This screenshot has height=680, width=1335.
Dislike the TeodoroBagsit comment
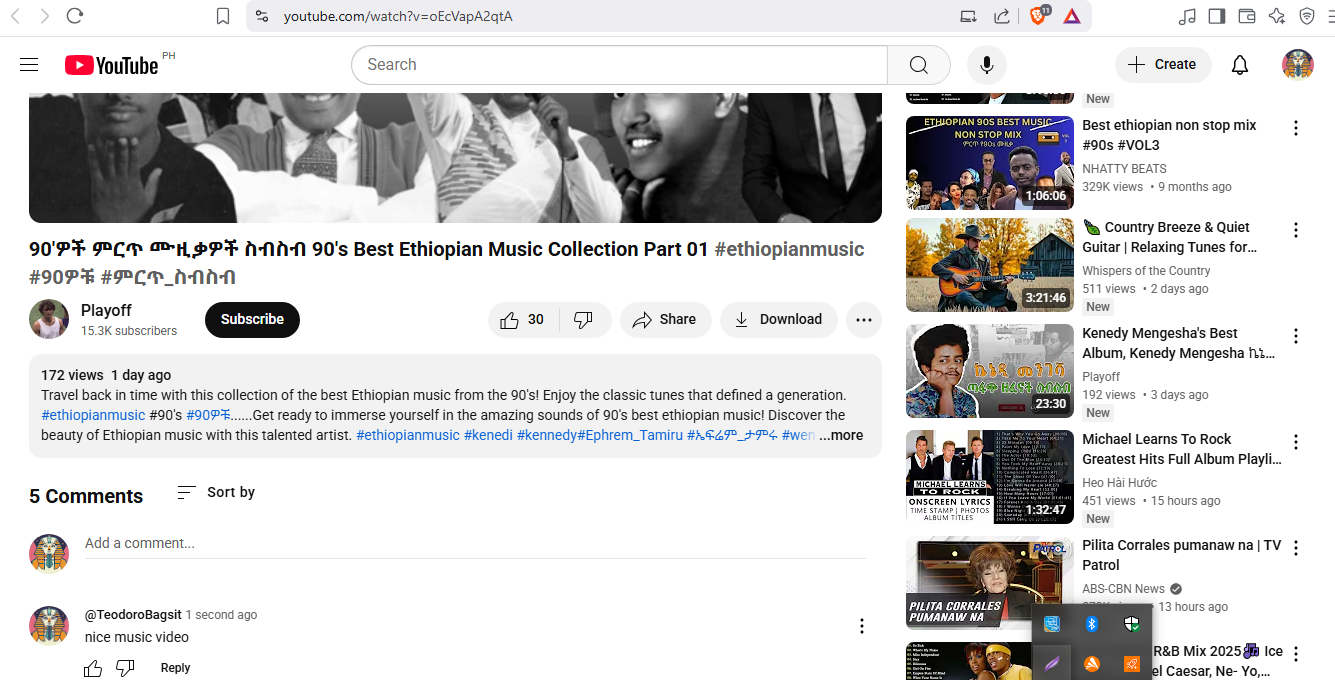point(125,668)
